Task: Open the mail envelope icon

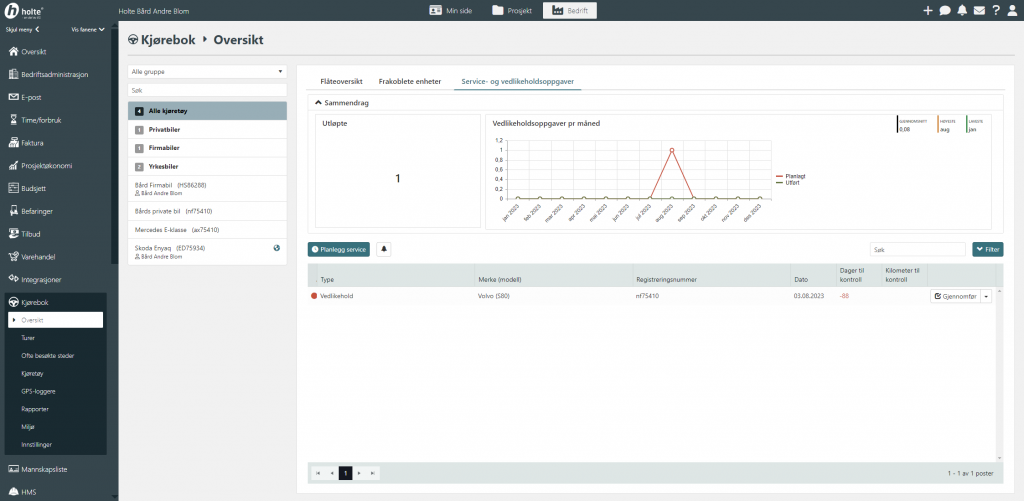Action: coord(979,10)
